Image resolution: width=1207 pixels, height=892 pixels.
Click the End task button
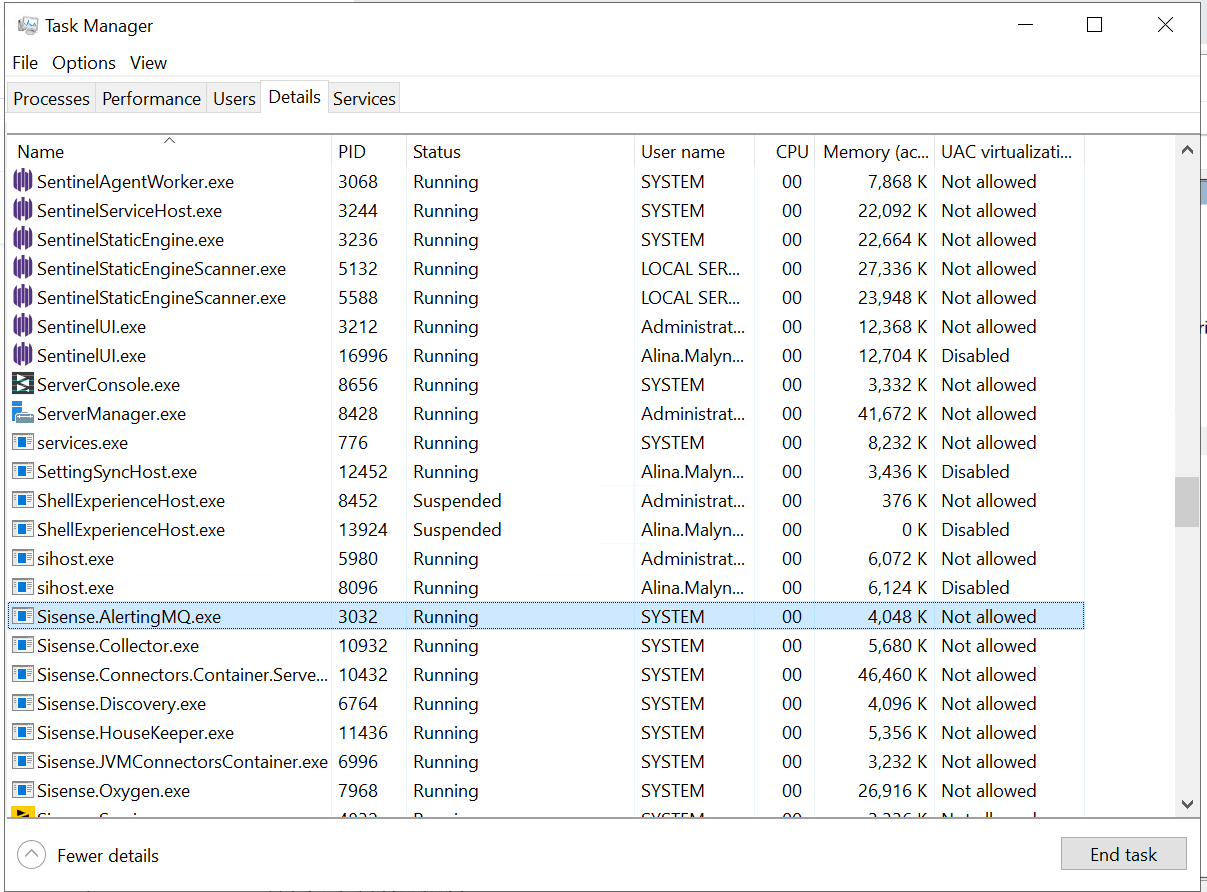point(1124,855)
